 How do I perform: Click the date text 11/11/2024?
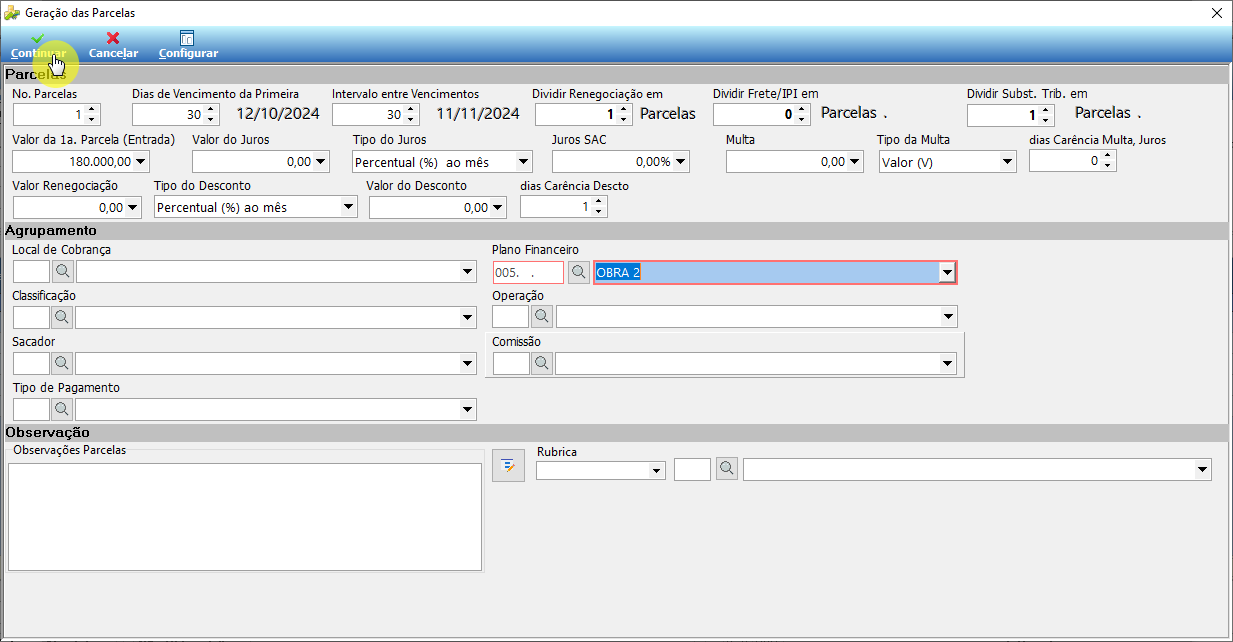478,114
